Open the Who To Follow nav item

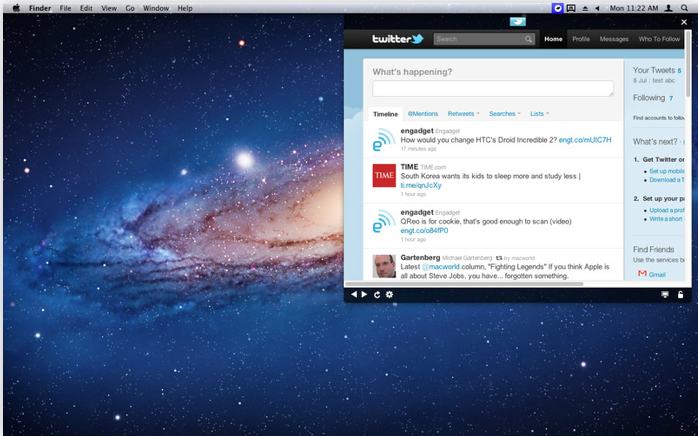(659, 39)
